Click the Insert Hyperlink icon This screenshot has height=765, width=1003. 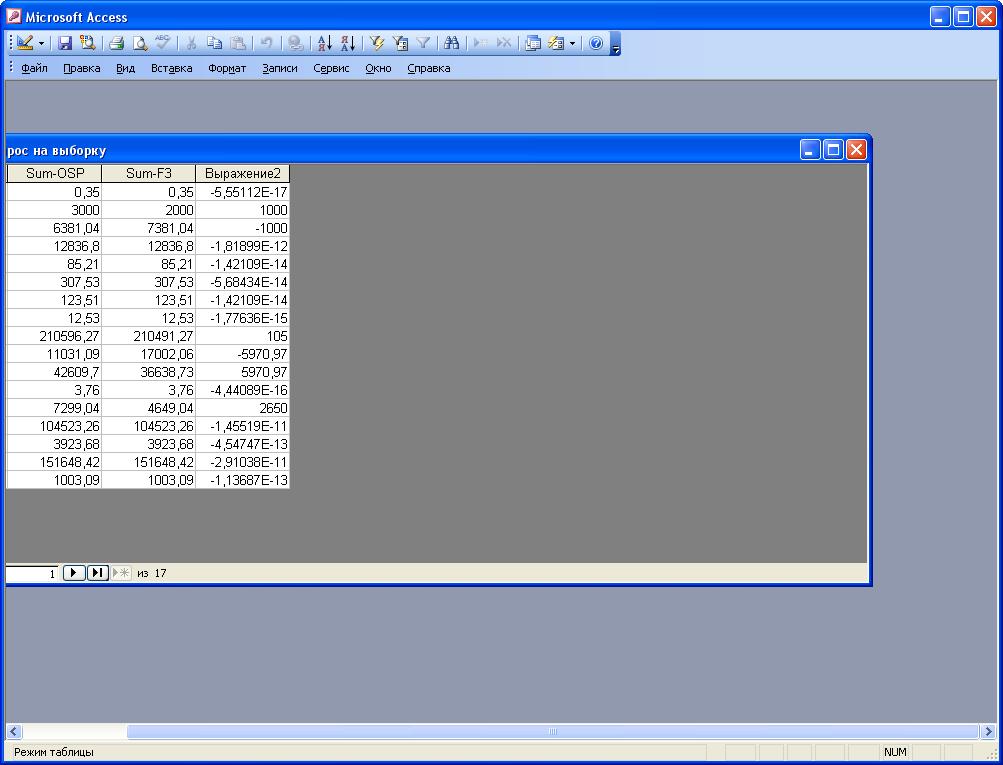295,43
